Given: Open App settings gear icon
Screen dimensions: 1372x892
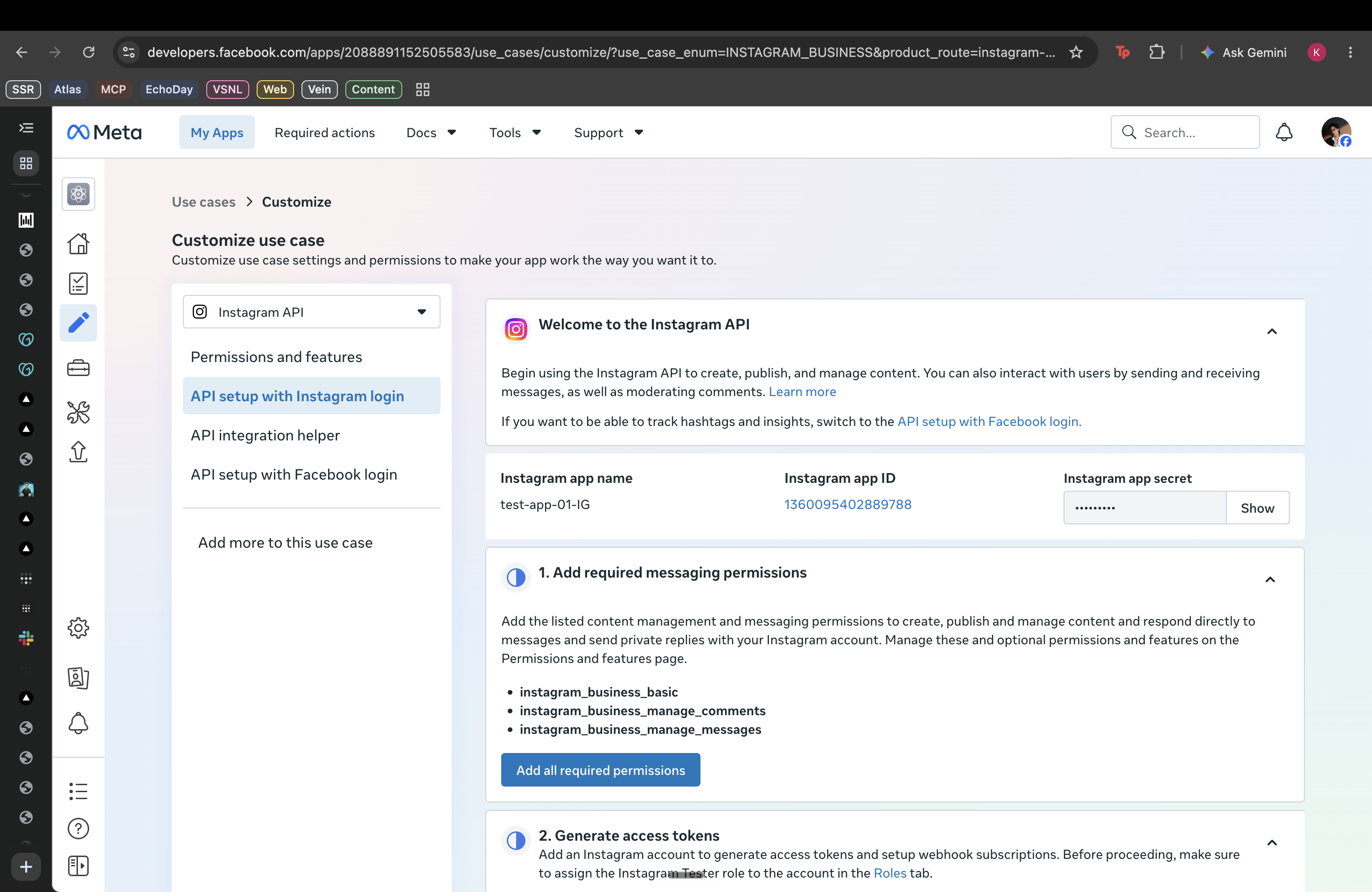Looking at the screenshot, I should point(78,628).
